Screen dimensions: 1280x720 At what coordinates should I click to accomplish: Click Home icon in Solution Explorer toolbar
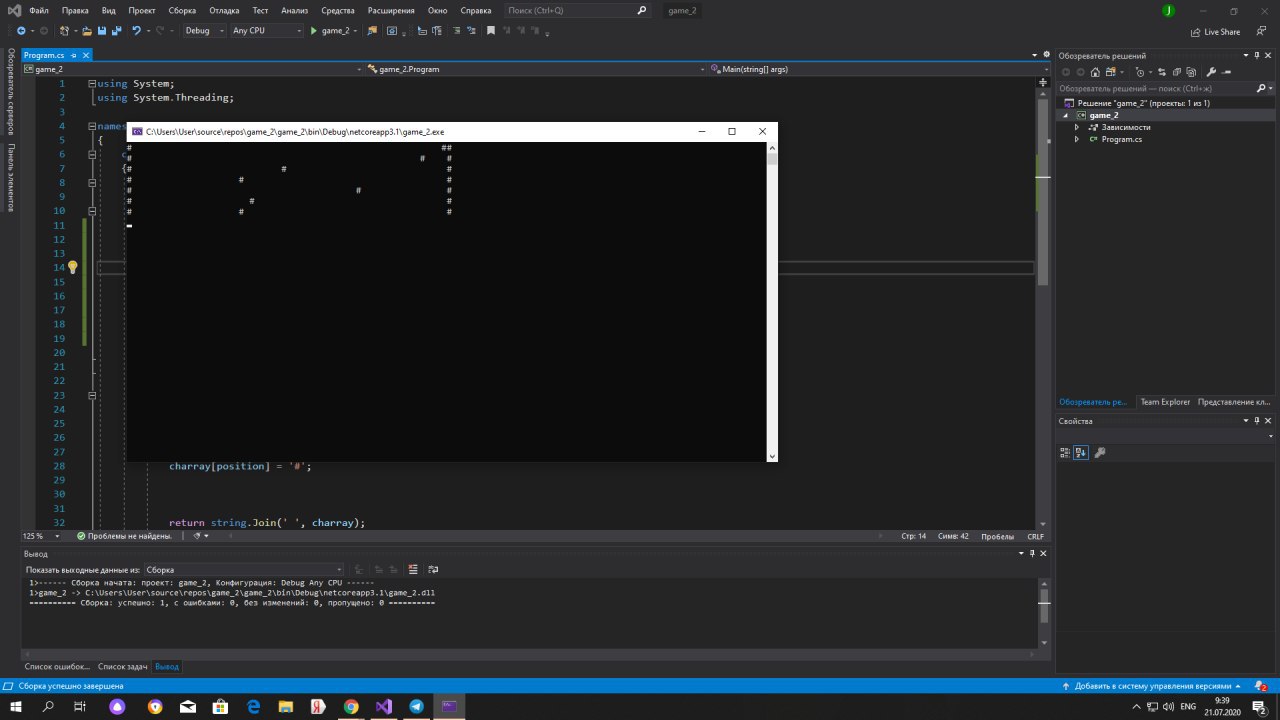click(x=1097, y=72)
